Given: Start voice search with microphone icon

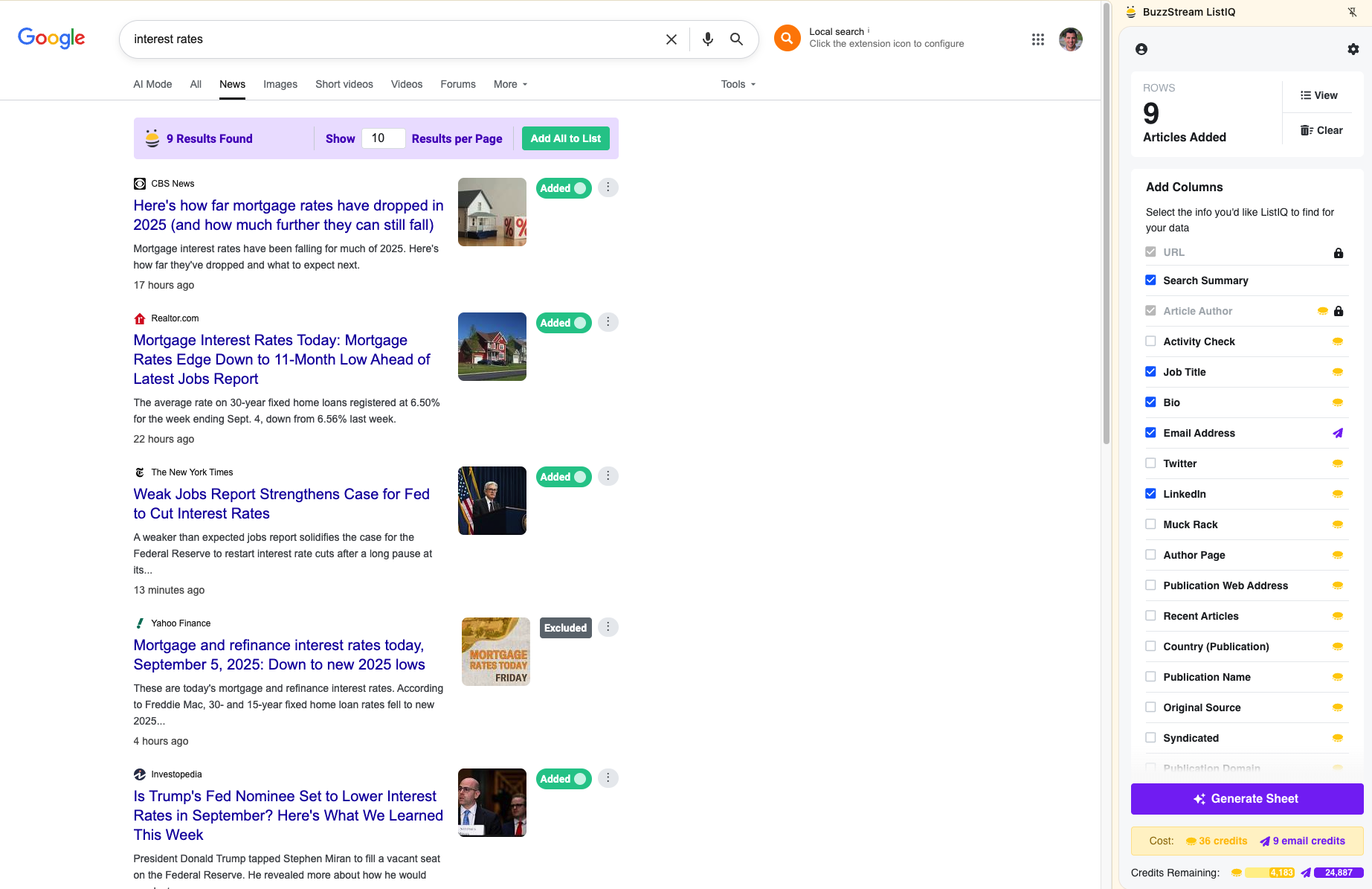Looking at the screenshot, I should pos(707,39).
